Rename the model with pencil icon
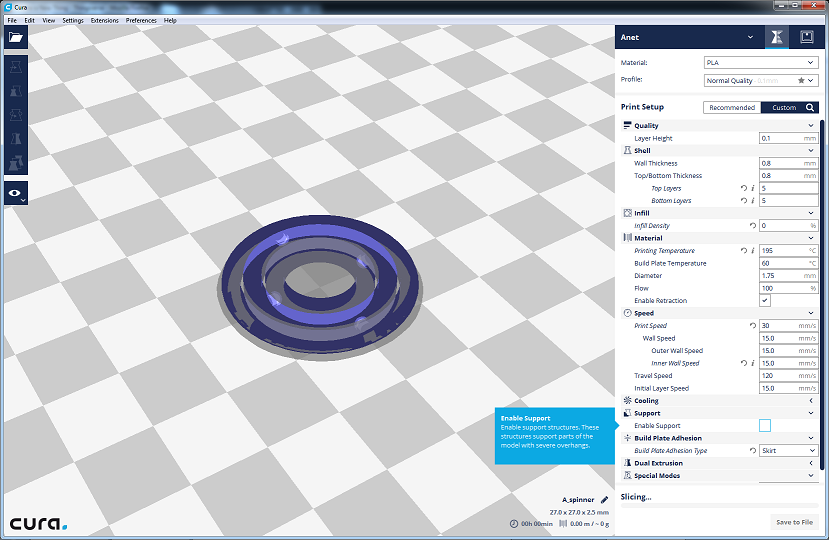 point(604,500)
